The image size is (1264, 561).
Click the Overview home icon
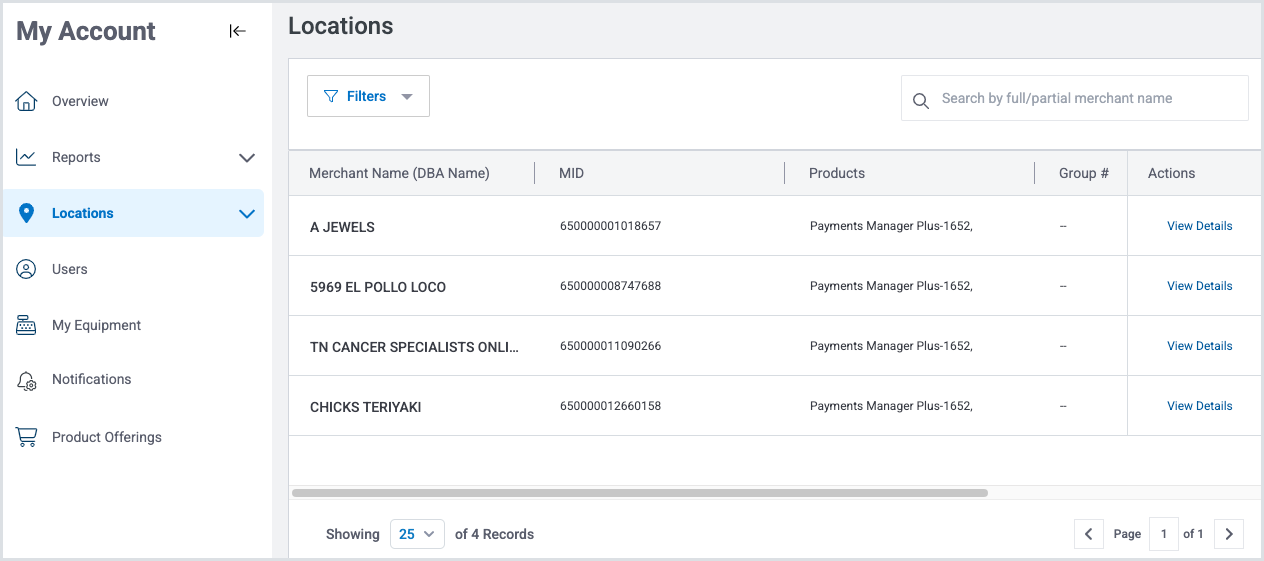coord(27,101)
